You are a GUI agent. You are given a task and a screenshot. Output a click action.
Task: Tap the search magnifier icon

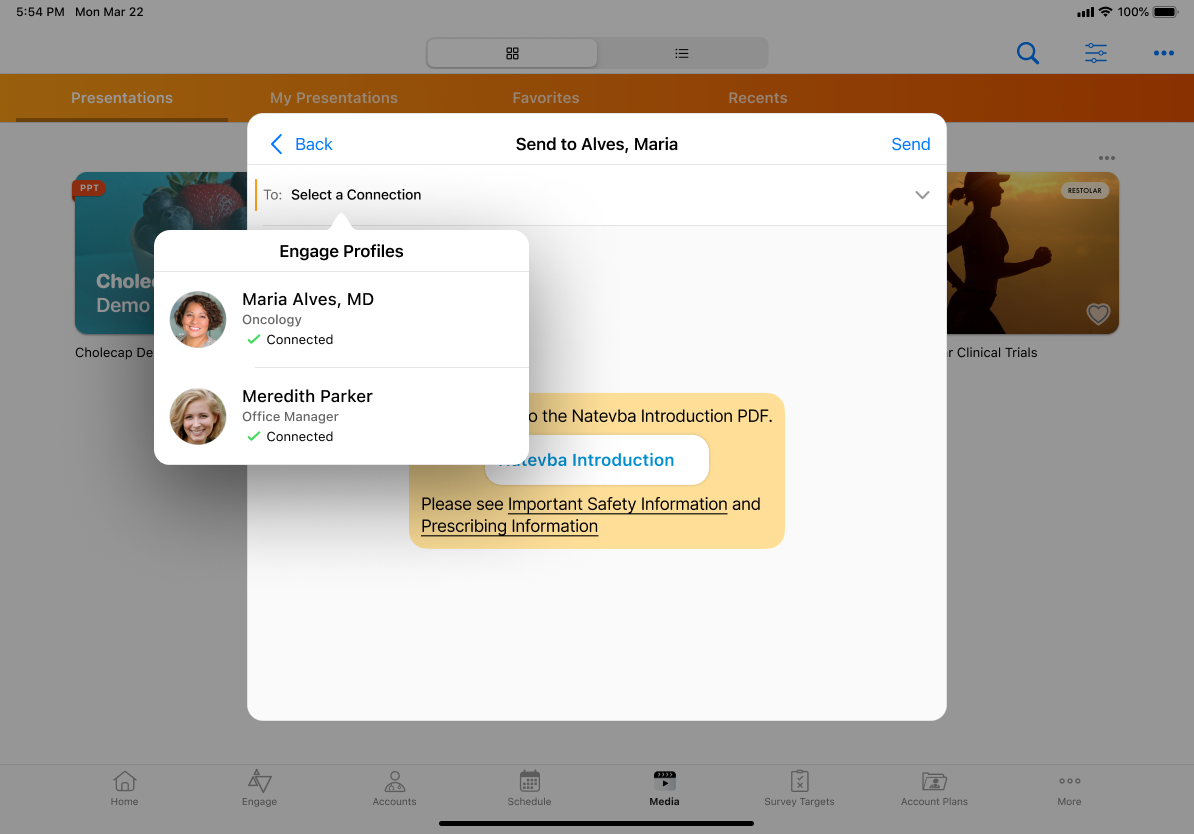[x=1027, y=53]
